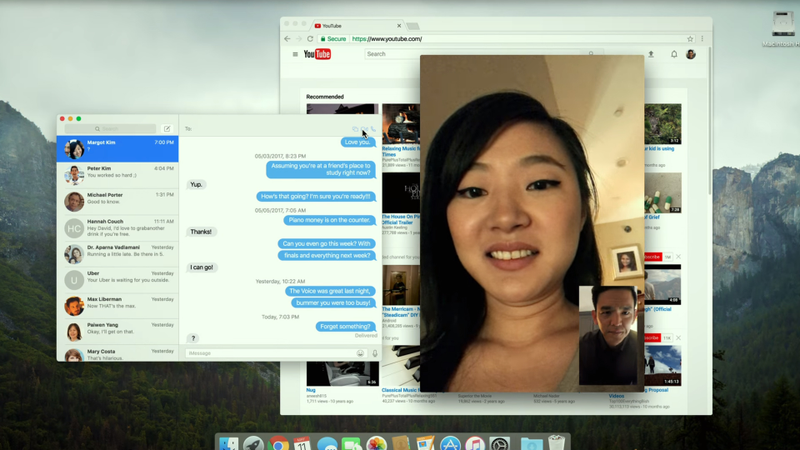Open the YouTube hamburger guide menu
Viewport: 800px width, 450px height.
click(295, 54)
